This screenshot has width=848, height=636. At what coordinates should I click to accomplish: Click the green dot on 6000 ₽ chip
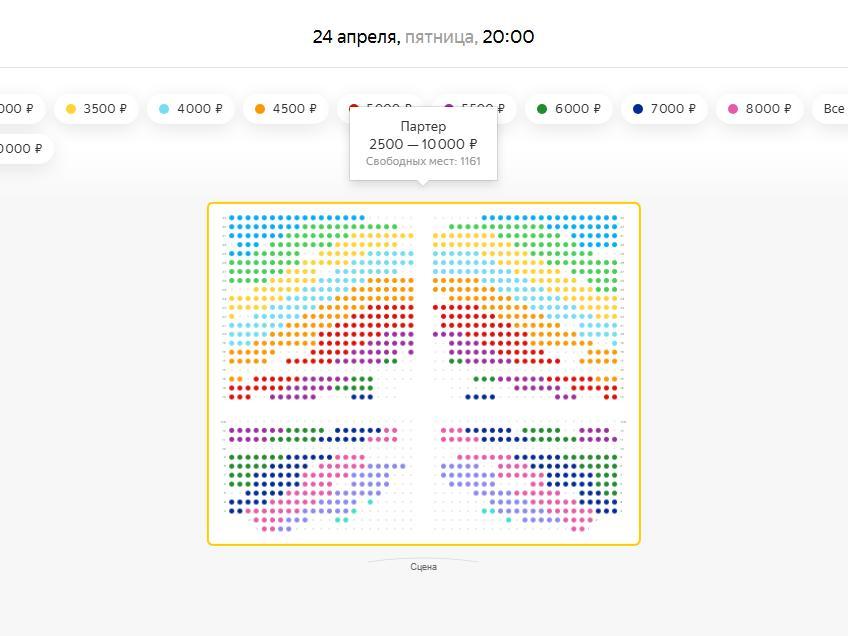pyautogui.click(x=542, y=108)
